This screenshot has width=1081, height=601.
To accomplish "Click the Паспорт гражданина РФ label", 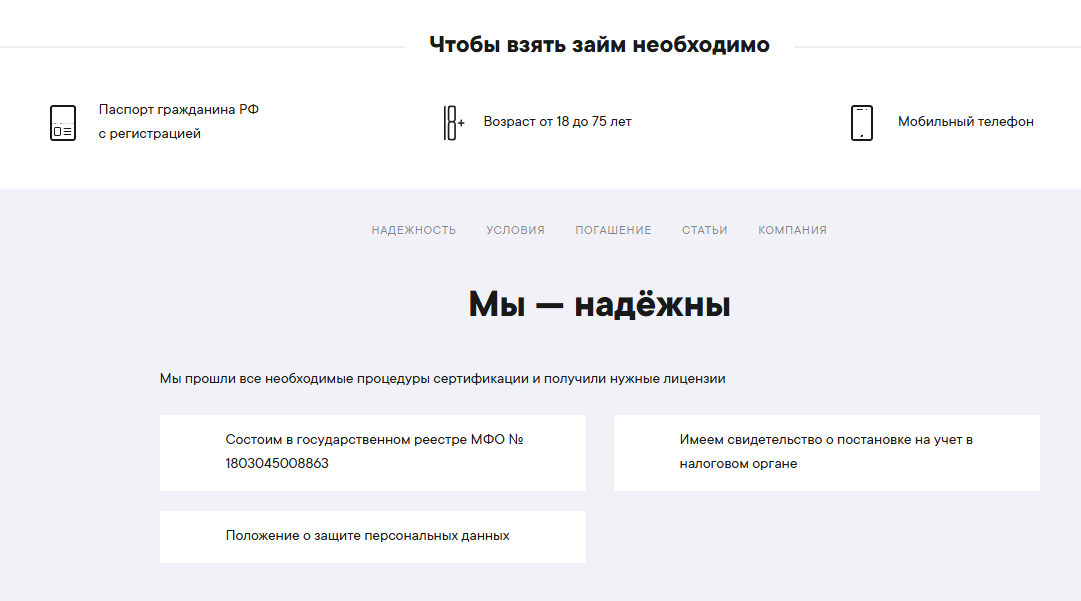I will (178, 110).
